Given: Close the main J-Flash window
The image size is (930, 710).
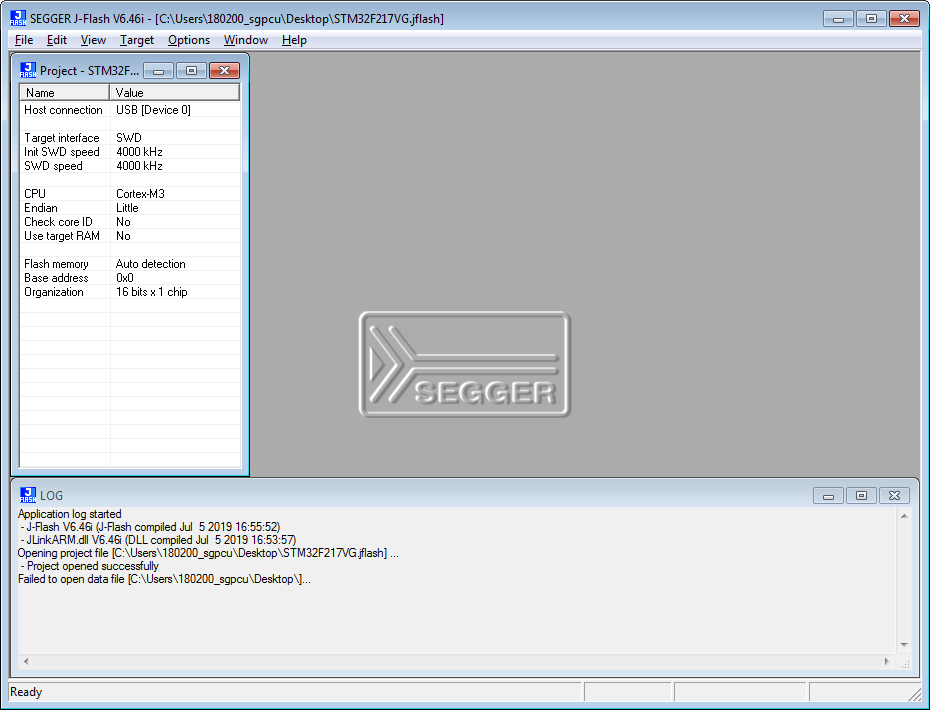Looking at the screenshot, I should coord(904,18).
